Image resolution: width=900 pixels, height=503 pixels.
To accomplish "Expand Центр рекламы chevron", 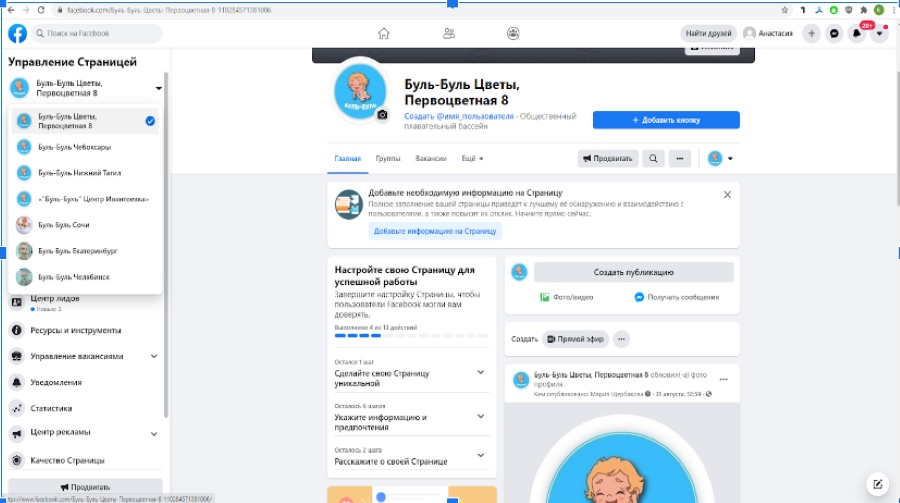I will click(x=154, y=434).
